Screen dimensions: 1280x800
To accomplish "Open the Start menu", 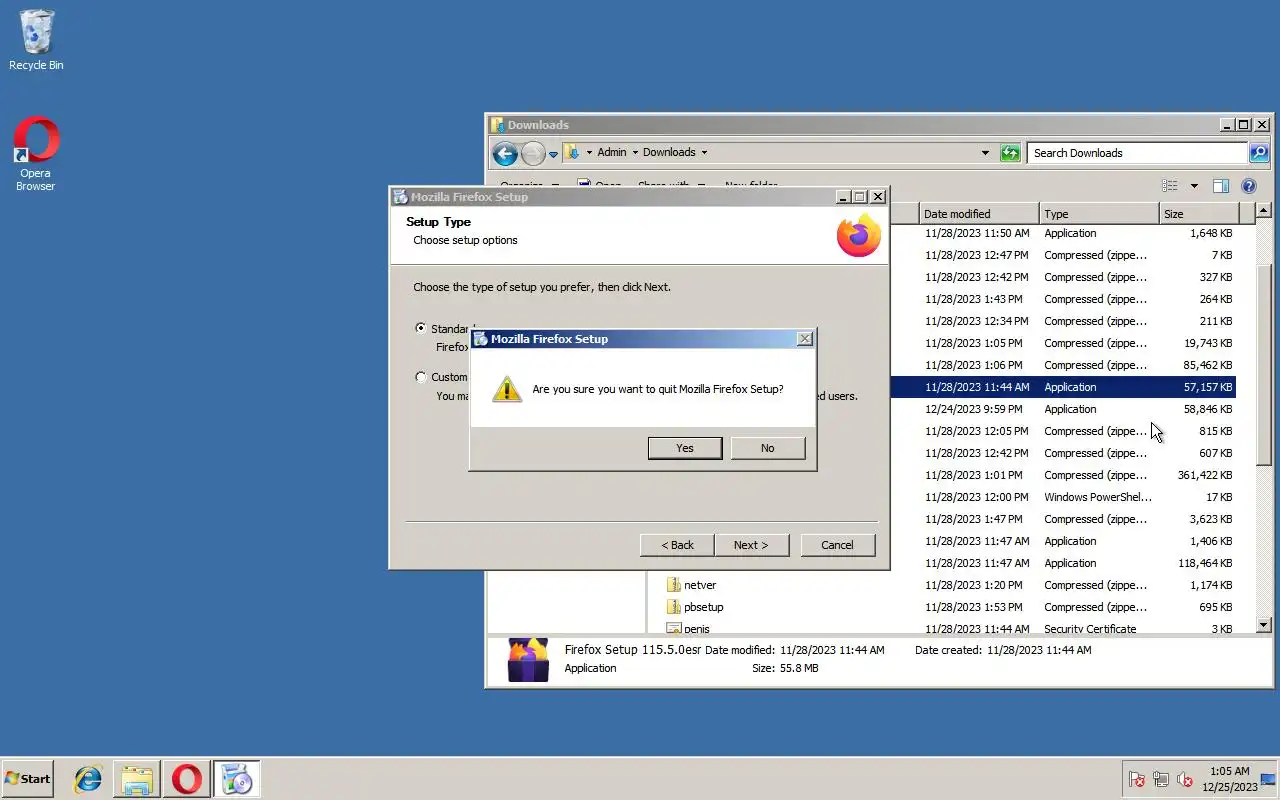I will (x=28, y=778).
